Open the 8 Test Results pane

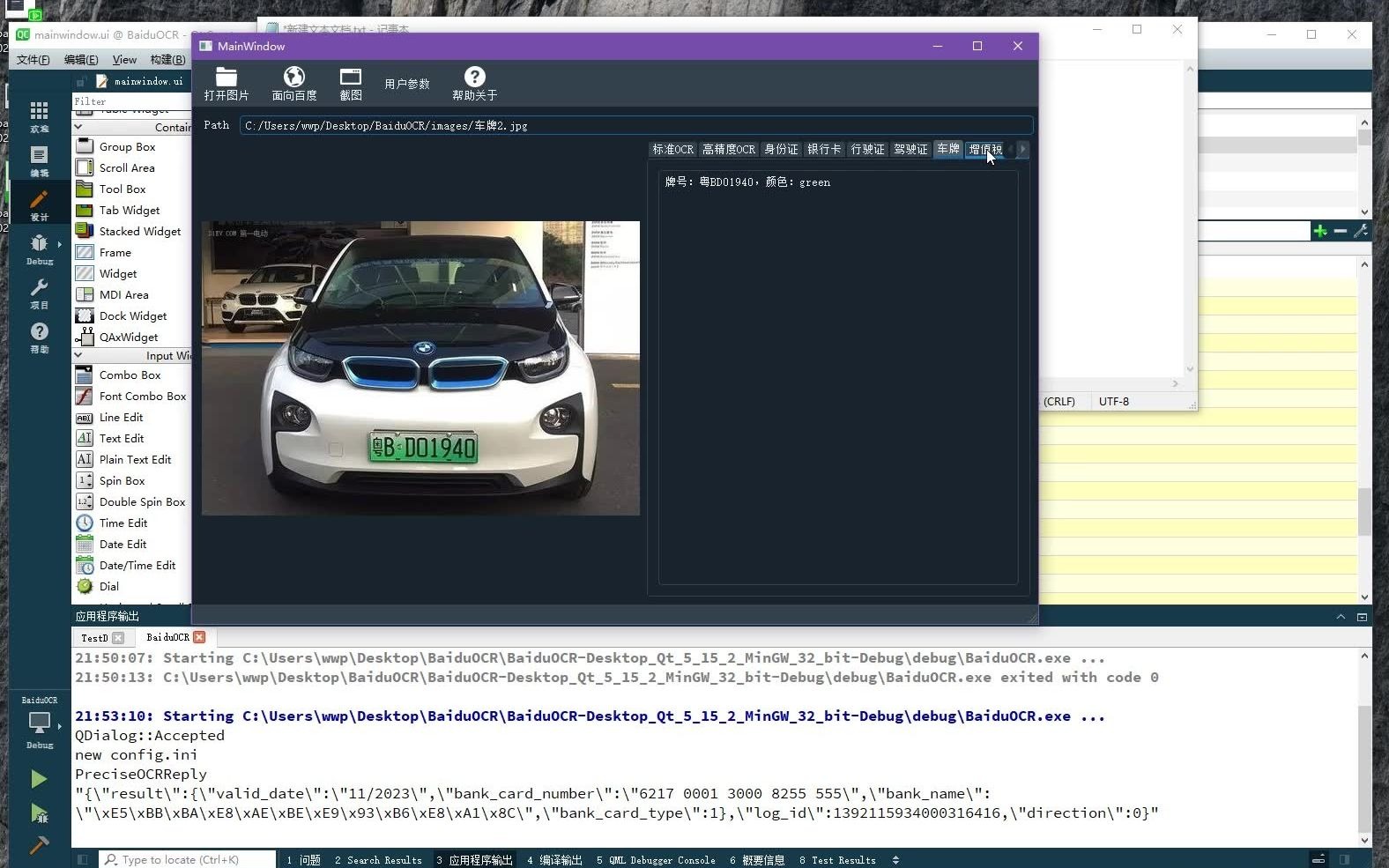click(837, 860)
